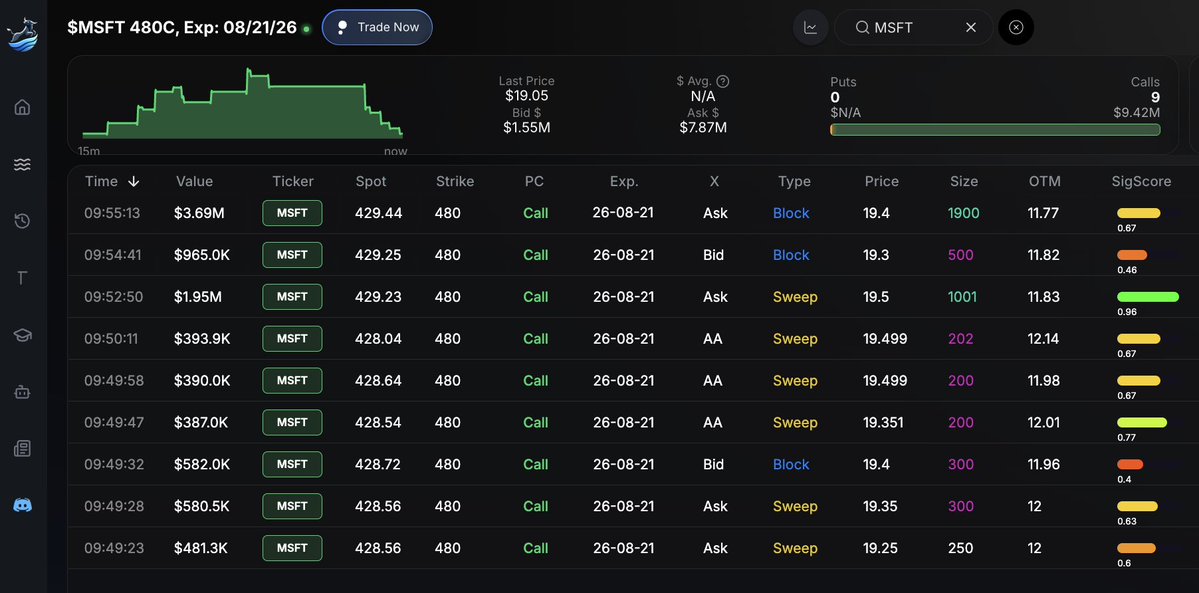Viewport: 1199px width, 593px height.
Task: Click the Ask $ $7.87M value
Action: [x=703, y=127]
